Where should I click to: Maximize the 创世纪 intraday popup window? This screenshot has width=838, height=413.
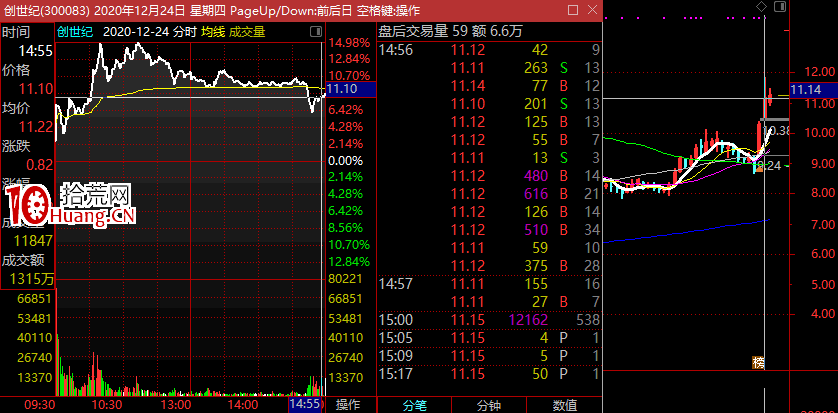coord(573,10)
